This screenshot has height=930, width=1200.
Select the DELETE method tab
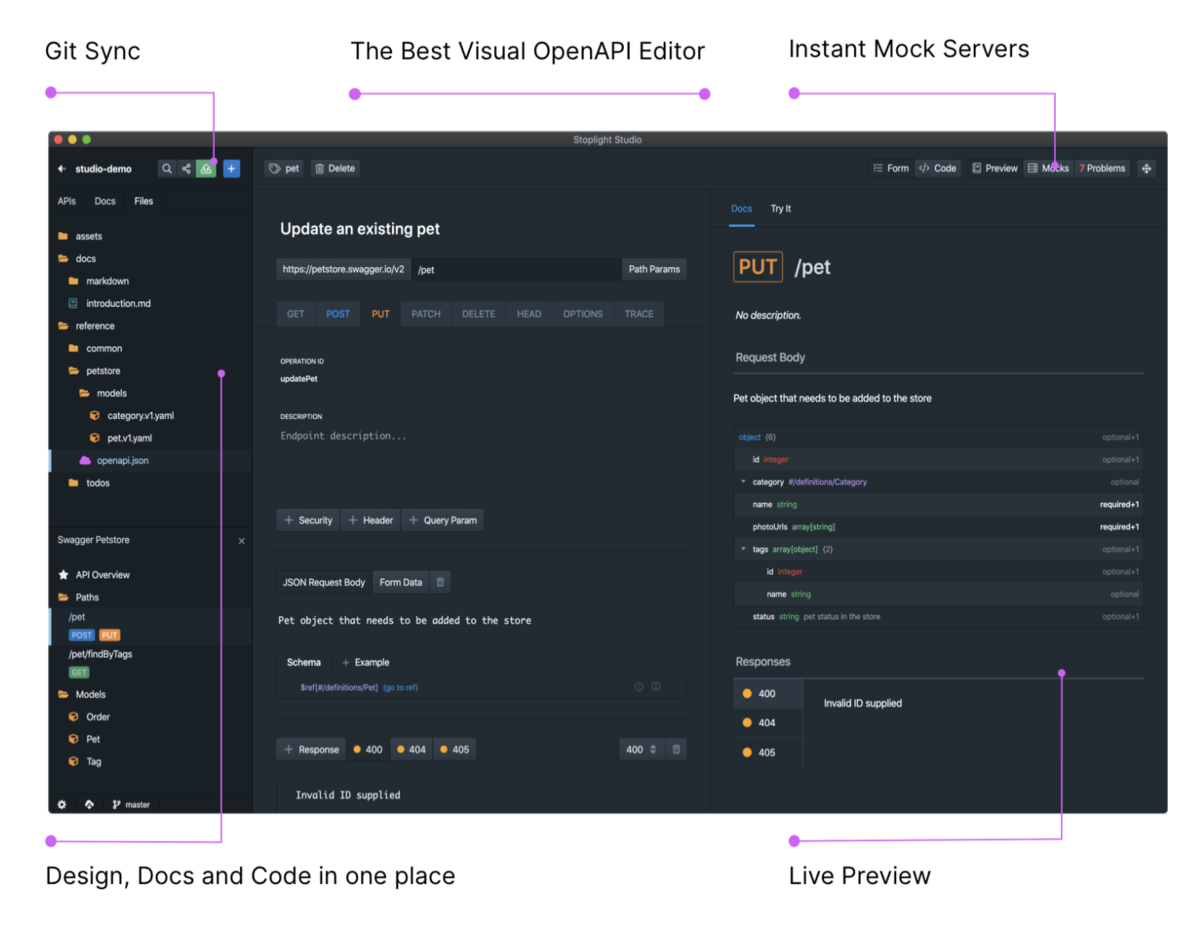point(478,314)
